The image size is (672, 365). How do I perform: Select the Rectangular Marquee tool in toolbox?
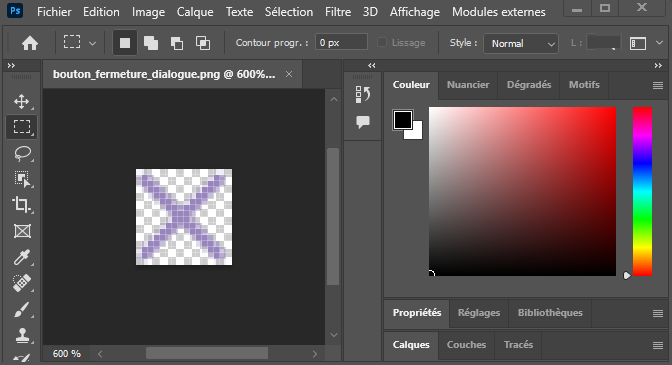[x=21, y=127]
